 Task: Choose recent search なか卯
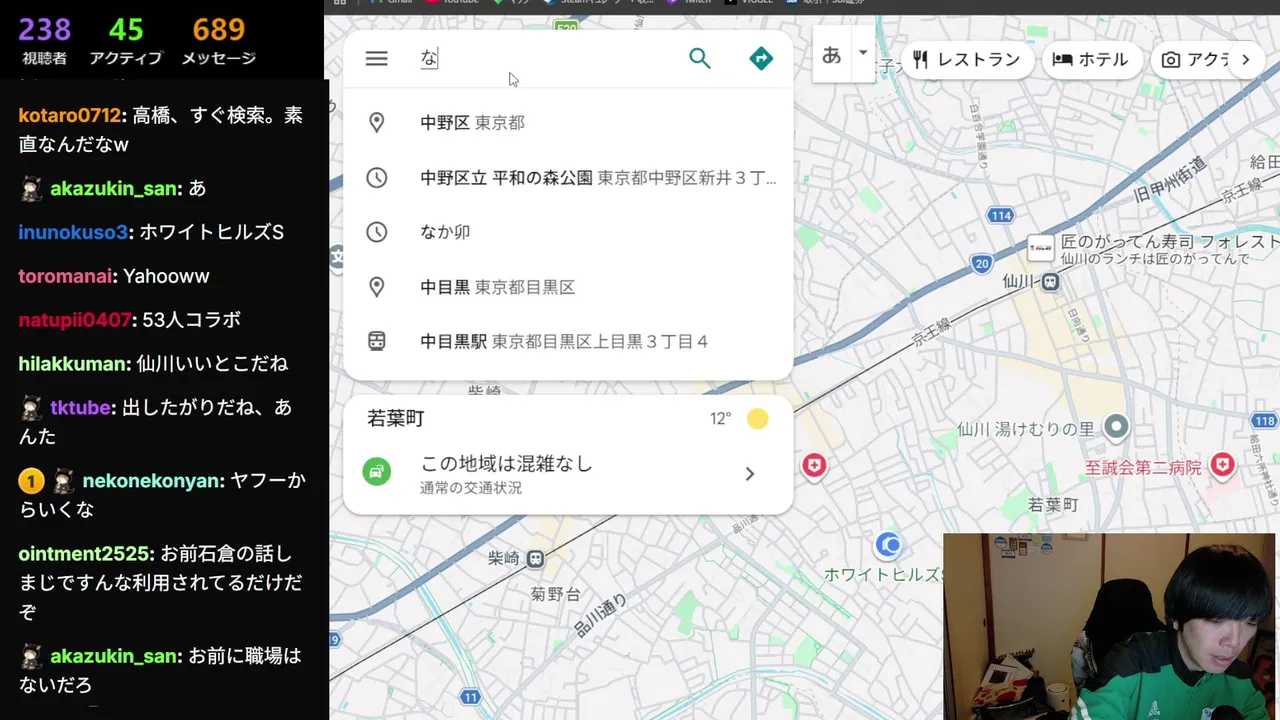click(x=568, y=232)
